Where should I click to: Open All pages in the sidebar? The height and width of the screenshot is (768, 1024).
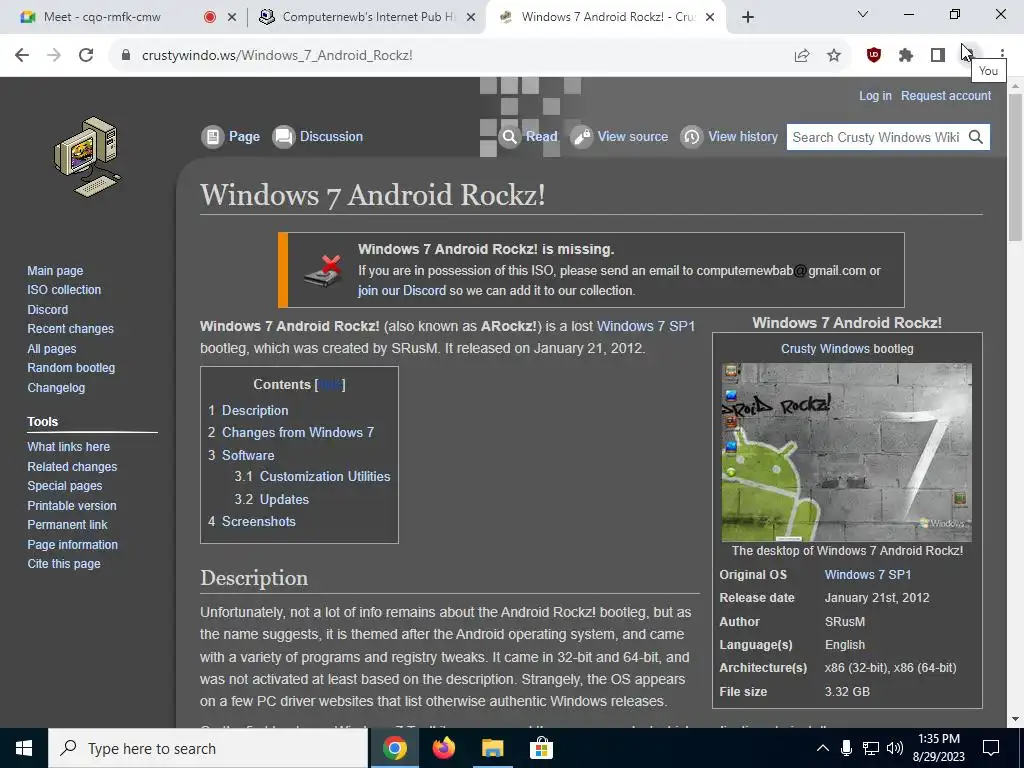[x=52, y=349]
